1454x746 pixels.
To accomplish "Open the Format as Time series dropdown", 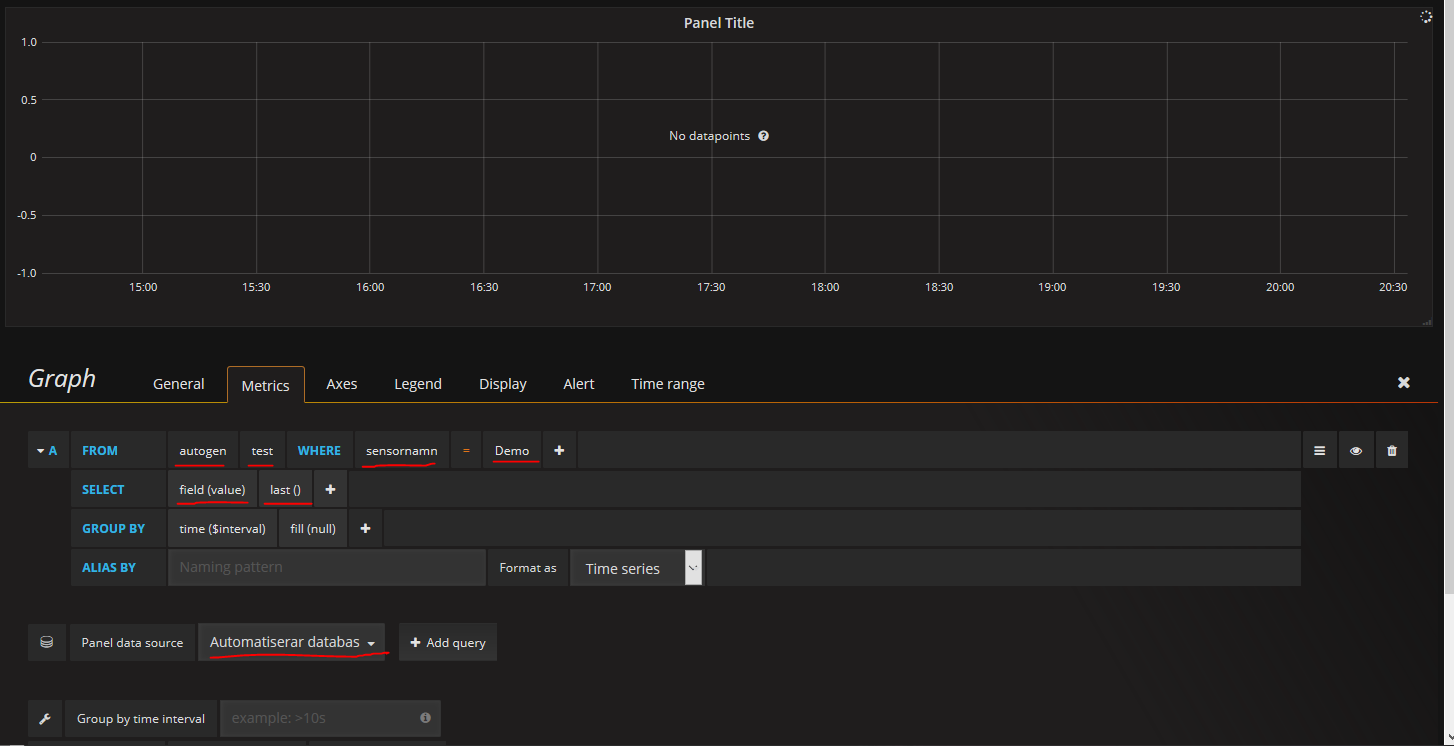I will (637, 568).
